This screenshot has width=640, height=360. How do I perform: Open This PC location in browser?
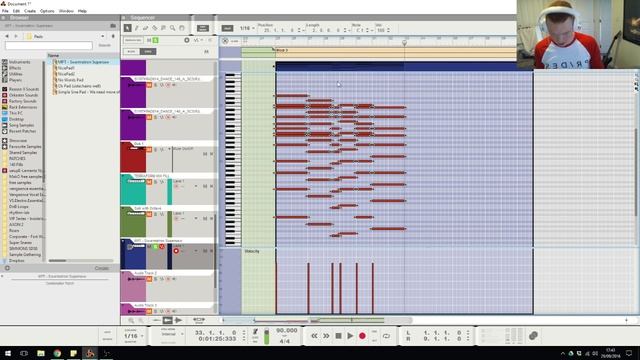(x=16, y=113)
